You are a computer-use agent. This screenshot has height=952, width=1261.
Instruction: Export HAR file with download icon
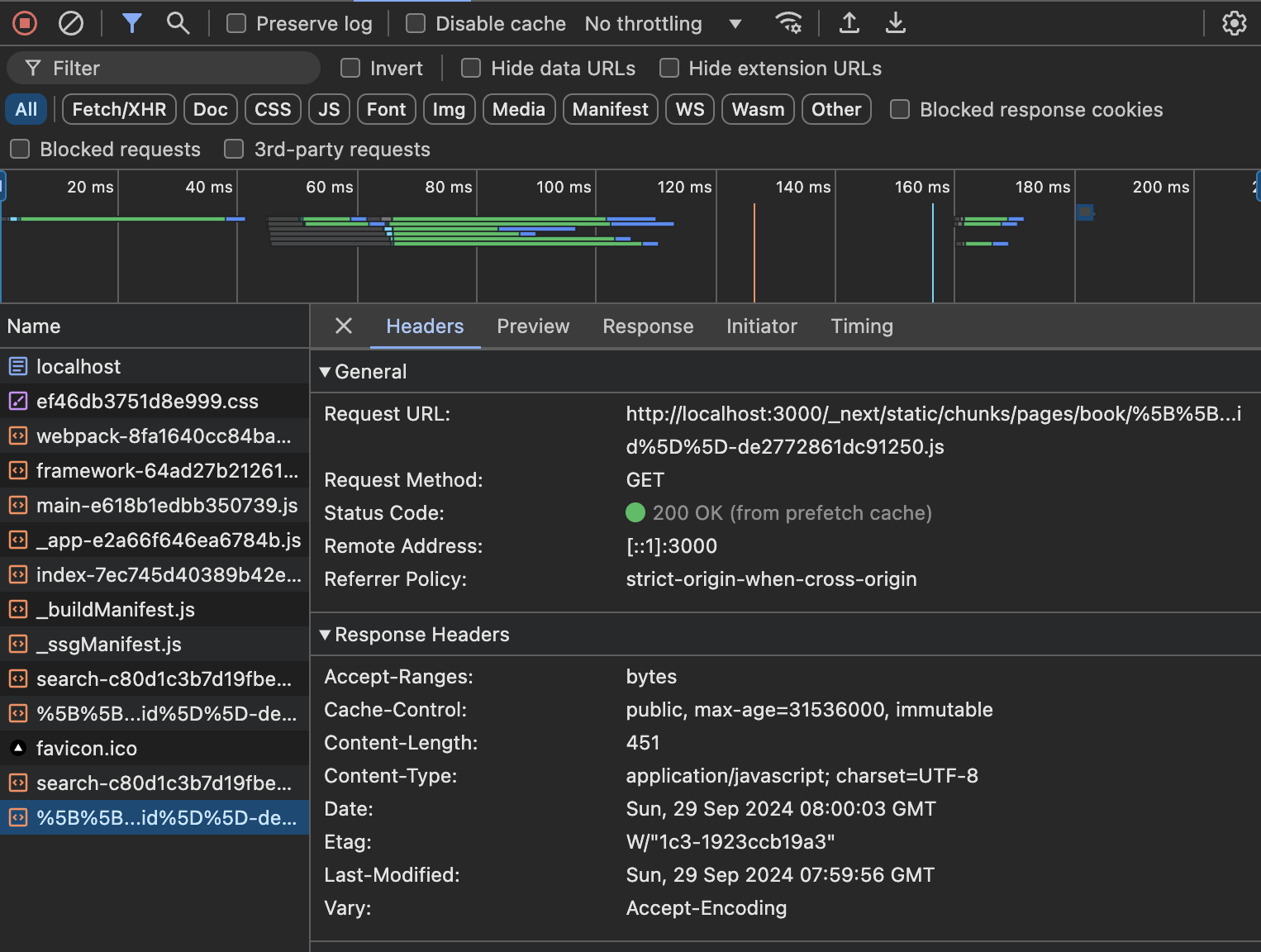point(895,23)
